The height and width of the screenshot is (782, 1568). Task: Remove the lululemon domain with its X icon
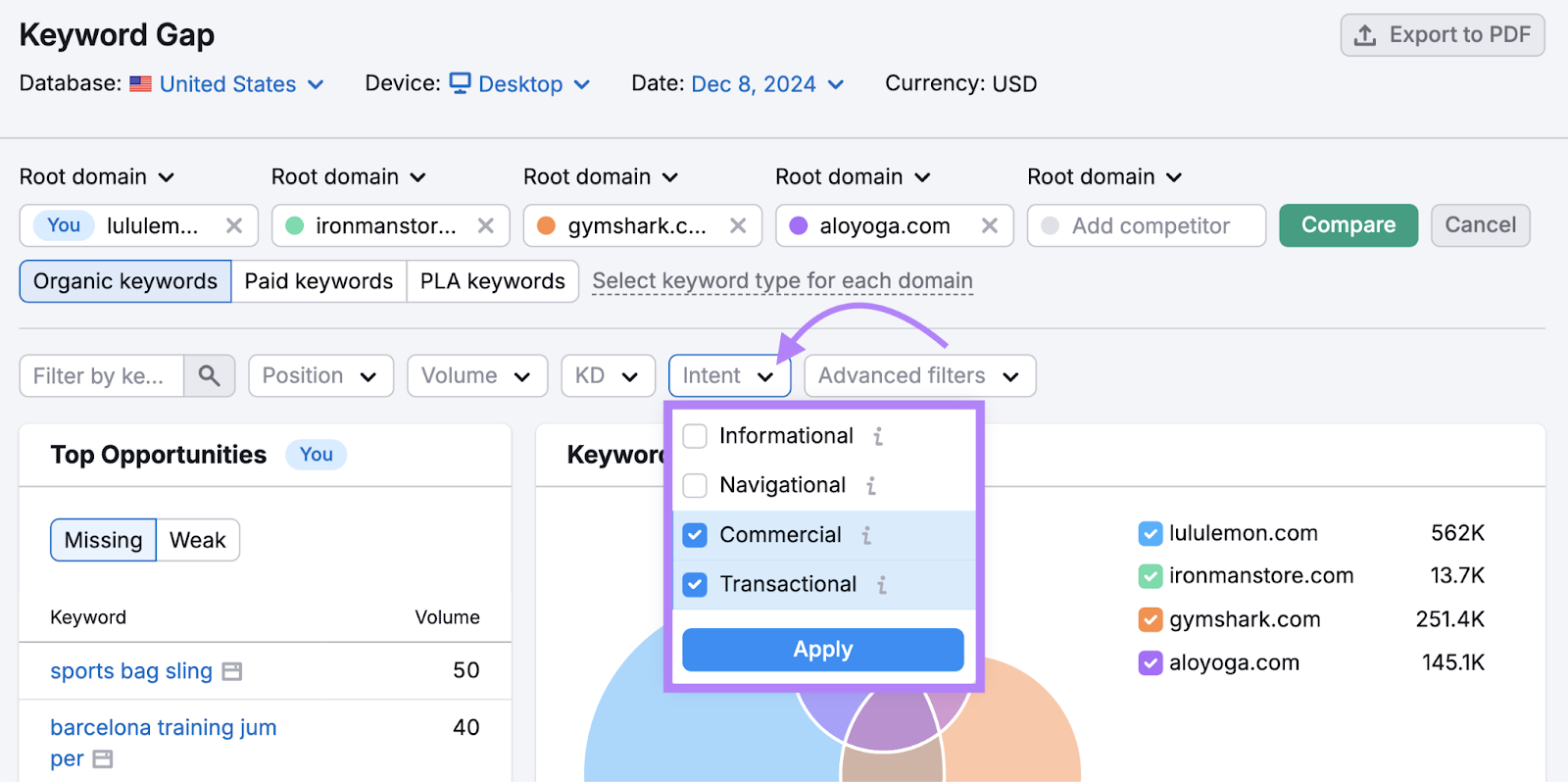(x=234, y=225)
